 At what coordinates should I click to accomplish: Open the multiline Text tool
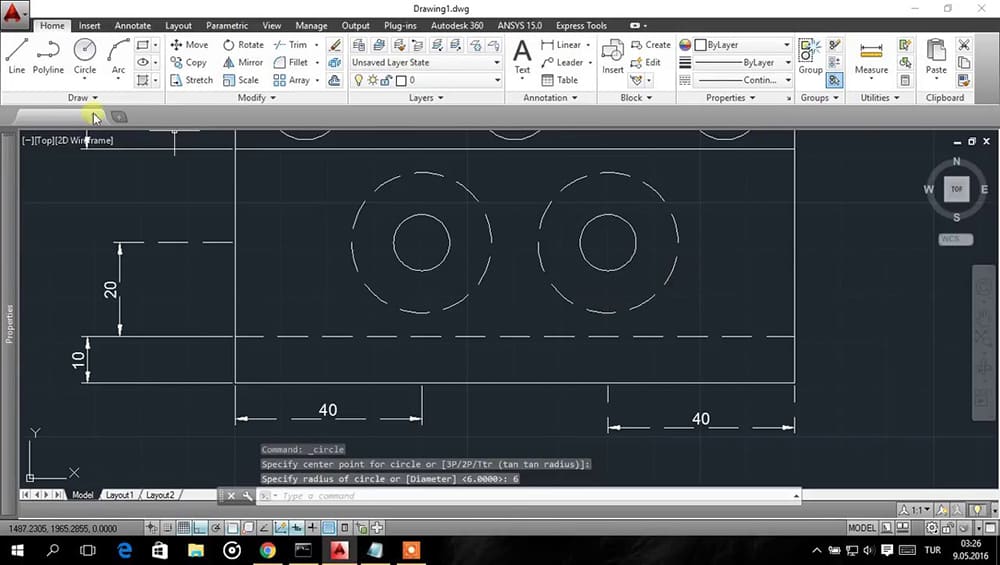[522, 56]
